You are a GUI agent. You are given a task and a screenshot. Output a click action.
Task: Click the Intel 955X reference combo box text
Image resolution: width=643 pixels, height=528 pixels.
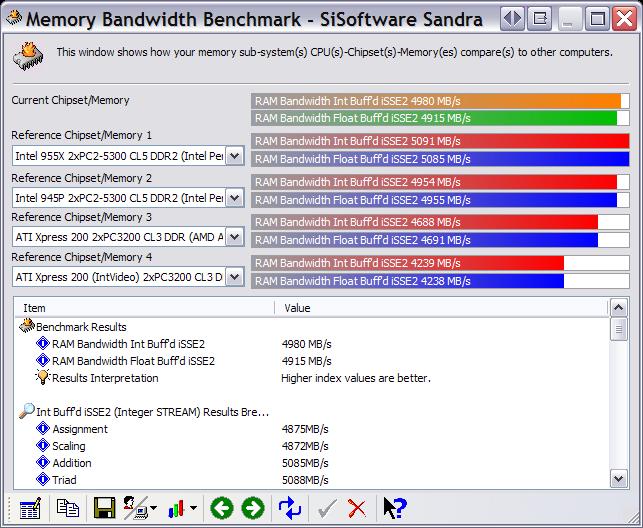tap(119, 156)
